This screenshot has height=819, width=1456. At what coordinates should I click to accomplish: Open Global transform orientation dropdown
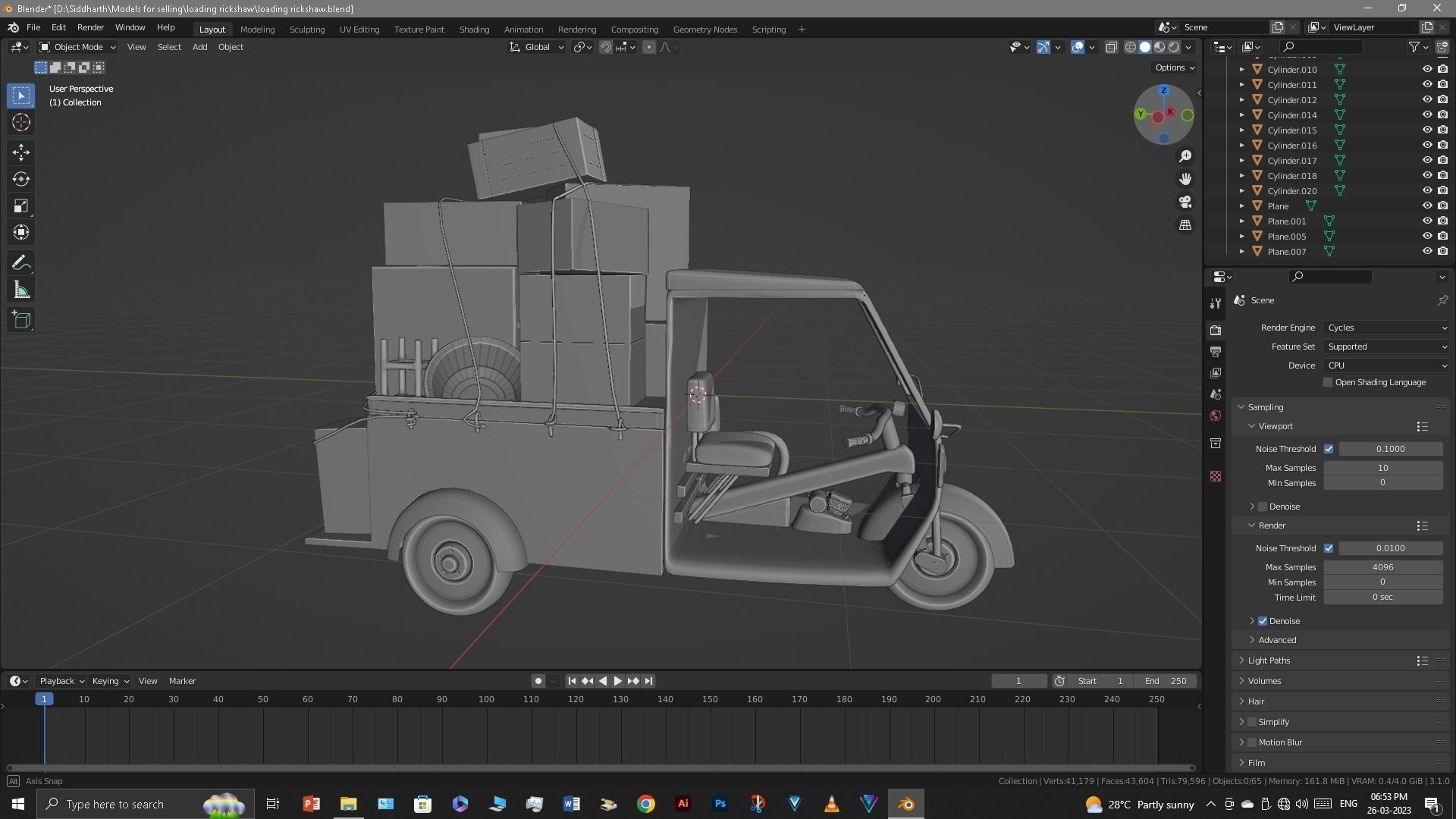tap(537, 47)
